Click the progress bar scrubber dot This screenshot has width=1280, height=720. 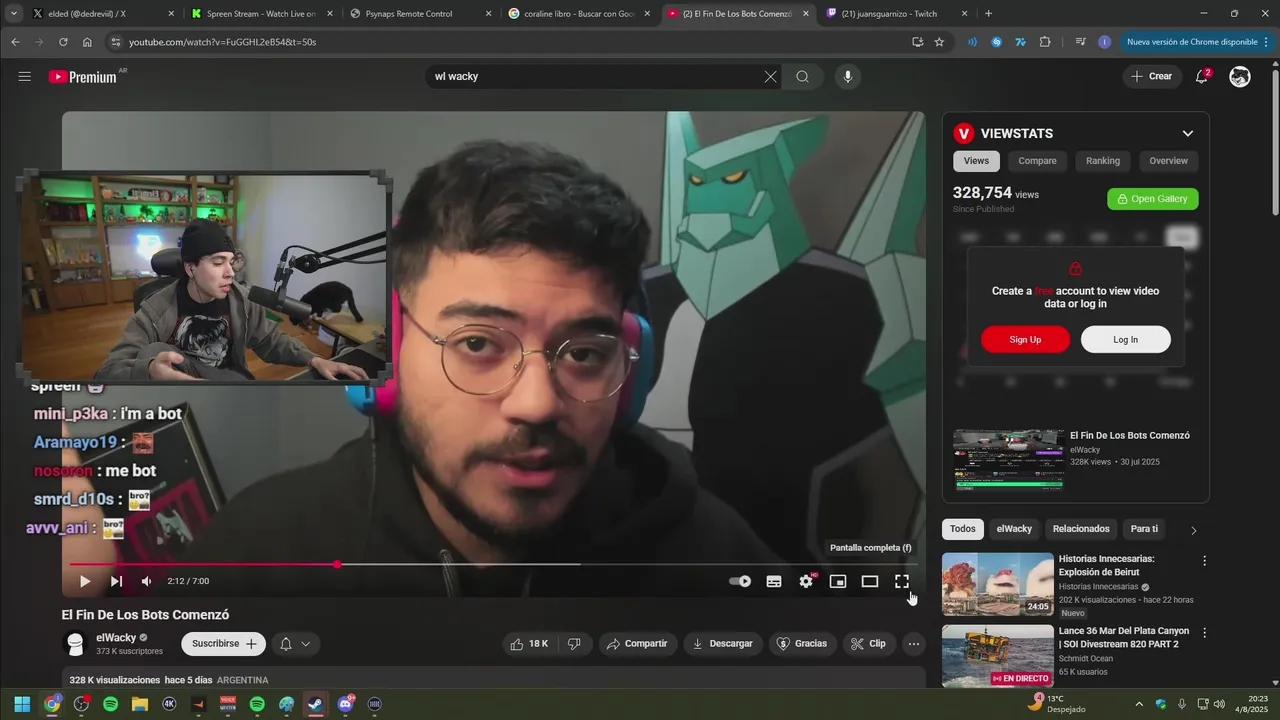pos(337,565)
